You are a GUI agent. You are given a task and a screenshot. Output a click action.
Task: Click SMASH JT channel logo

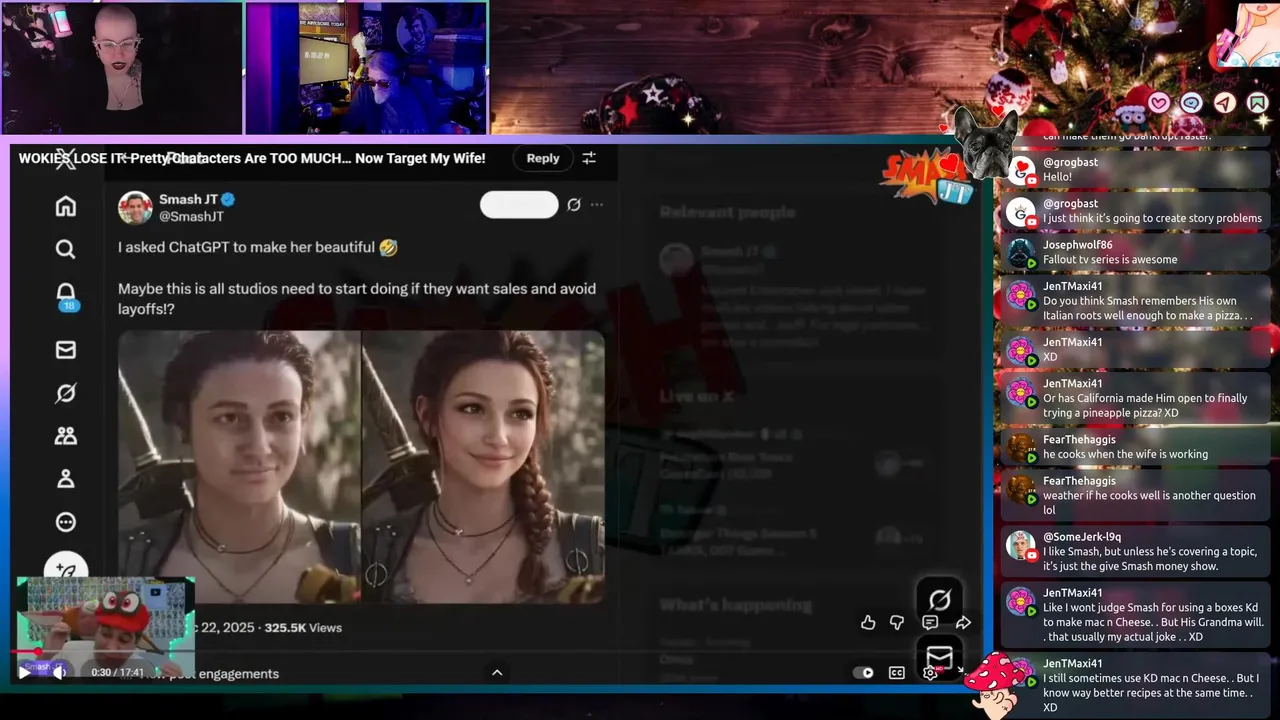click(x=925, y=177)
